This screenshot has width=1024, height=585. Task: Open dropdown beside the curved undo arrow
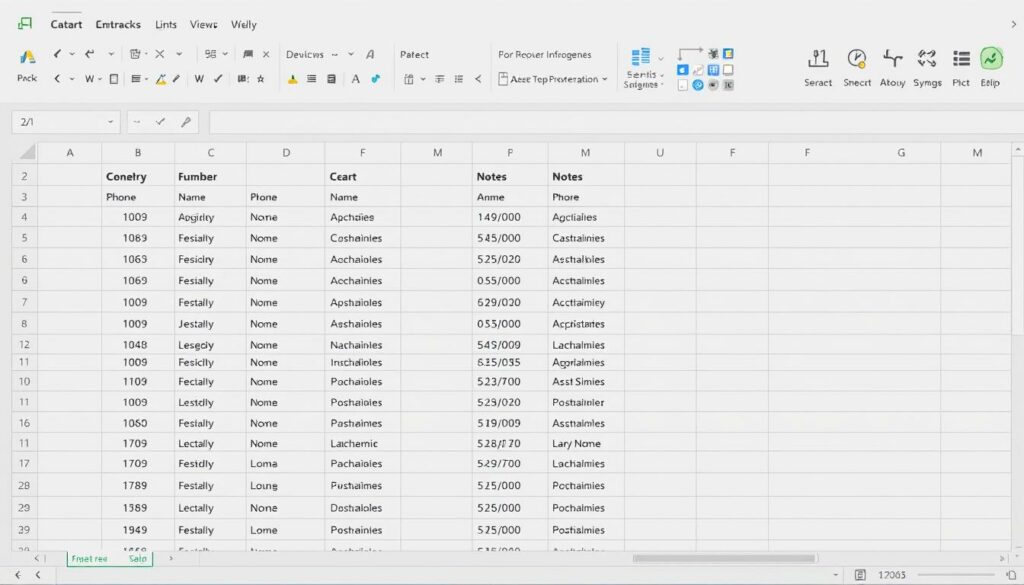[111, 54]
